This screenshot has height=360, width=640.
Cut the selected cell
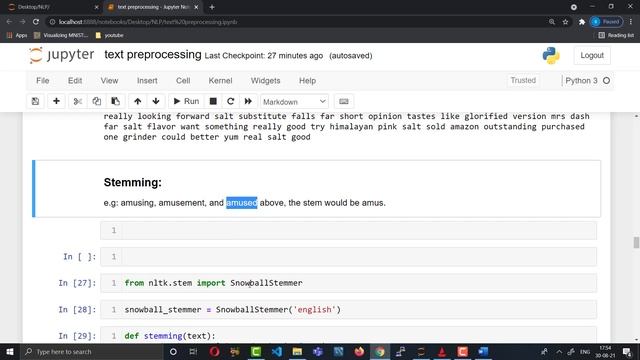[x=78, y=101]
